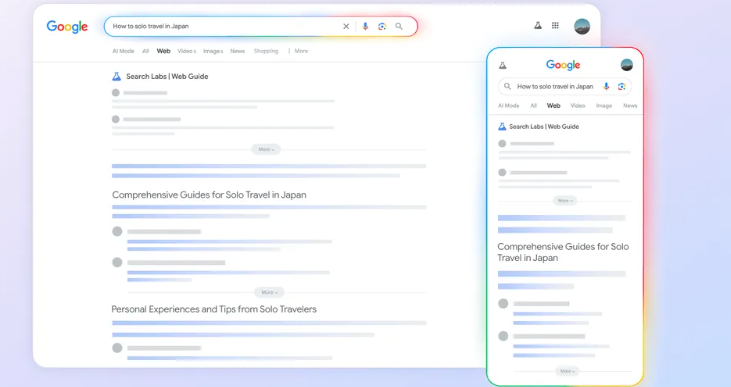Expand first More button under Web Guide on desktop
The height and width of the screenshot is (387, 731).
tap(266, 149)
